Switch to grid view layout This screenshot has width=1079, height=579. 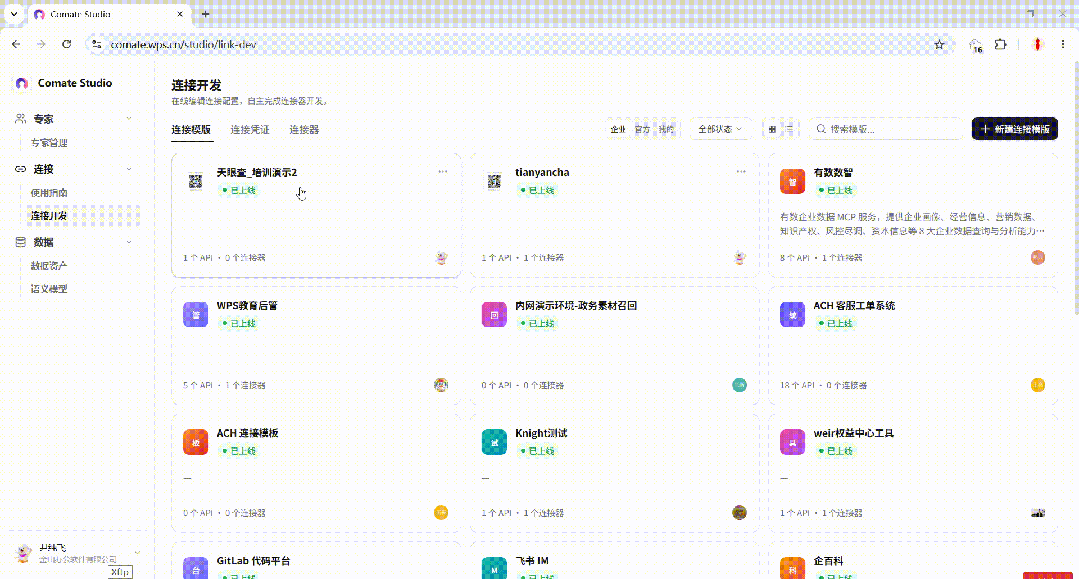(x=772, y=129)
